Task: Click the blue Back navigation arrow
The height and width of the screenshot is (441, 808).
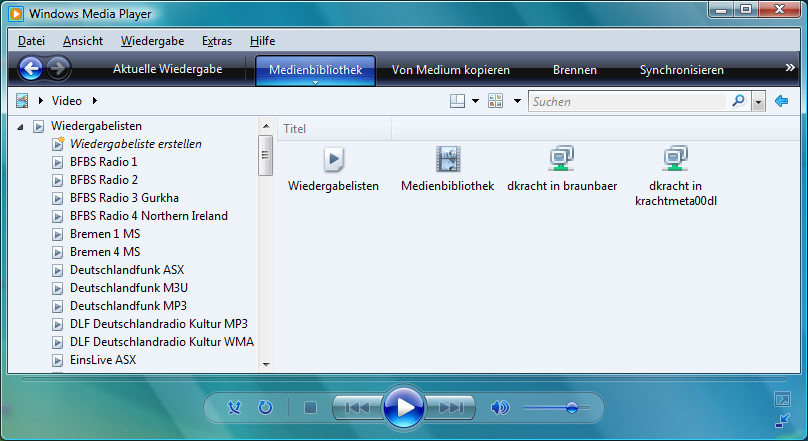Action: (31, 69)
